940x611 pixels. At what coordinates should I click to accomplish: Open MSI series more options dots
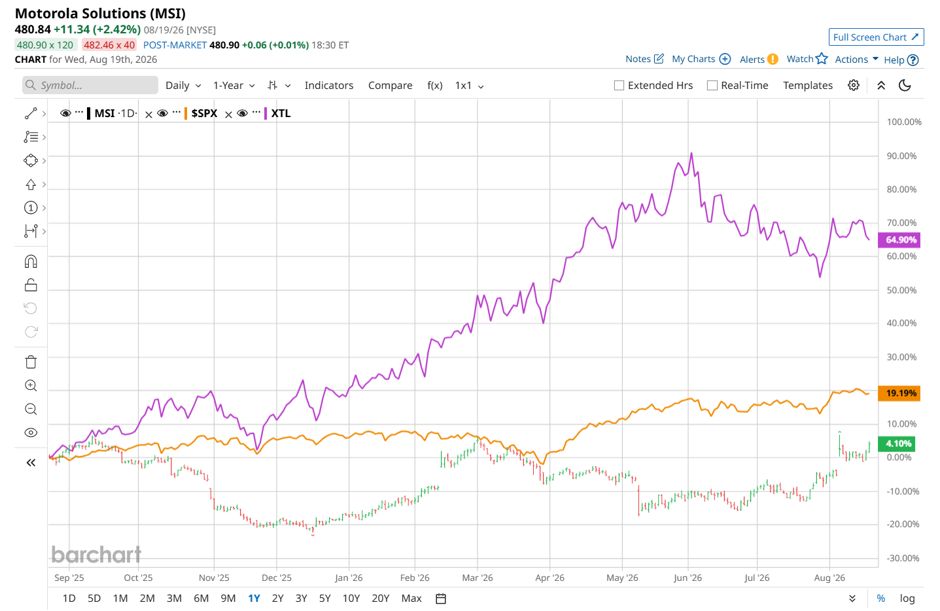pos(79,113)
